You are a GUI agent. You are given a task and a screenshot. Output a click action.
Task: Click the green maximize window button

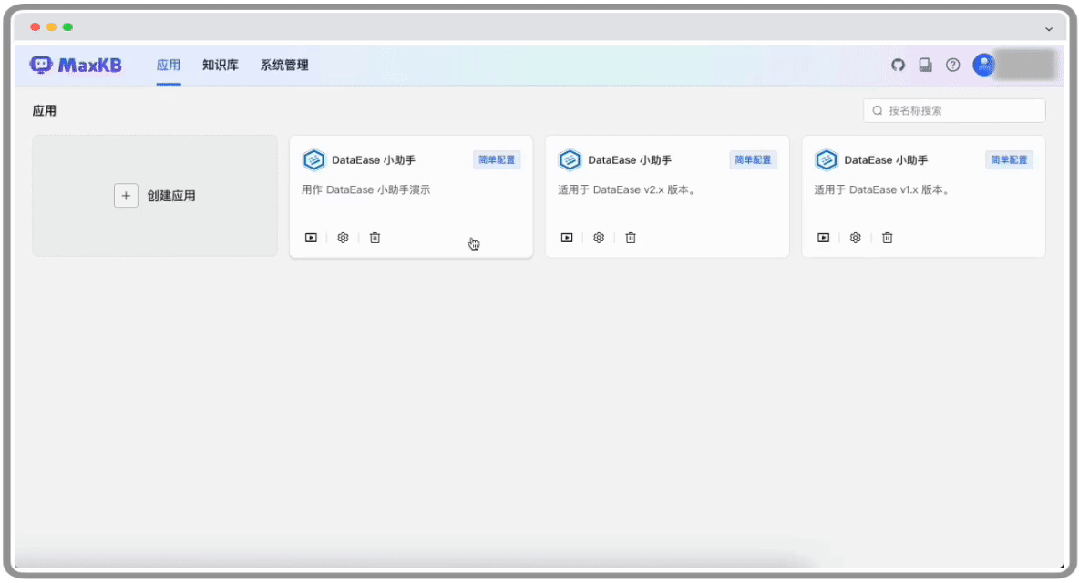[x=68, y=28]
